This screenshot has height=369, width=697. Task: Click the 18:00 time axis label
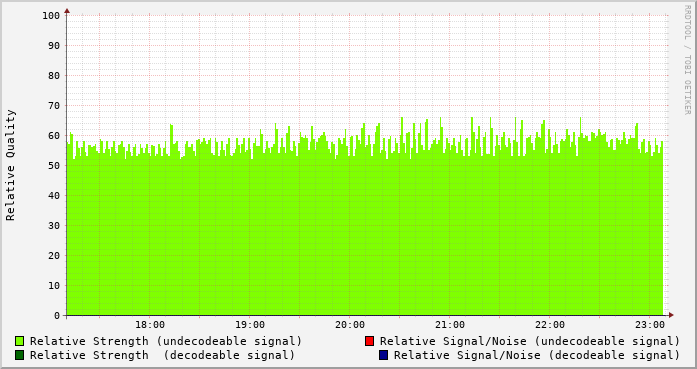click(150, 325)
